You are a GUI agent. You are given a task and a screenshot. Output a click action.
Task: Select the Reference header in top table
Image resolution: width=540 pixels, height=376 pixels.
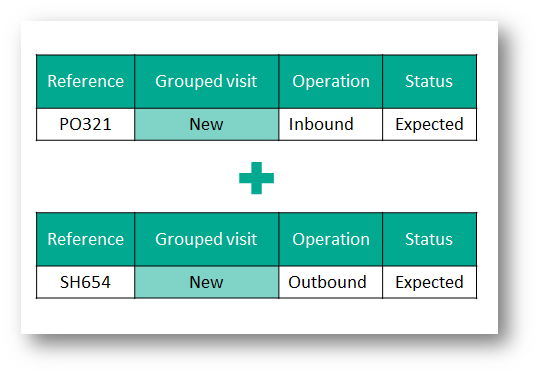pyautogui.click(x=85, y=82)
